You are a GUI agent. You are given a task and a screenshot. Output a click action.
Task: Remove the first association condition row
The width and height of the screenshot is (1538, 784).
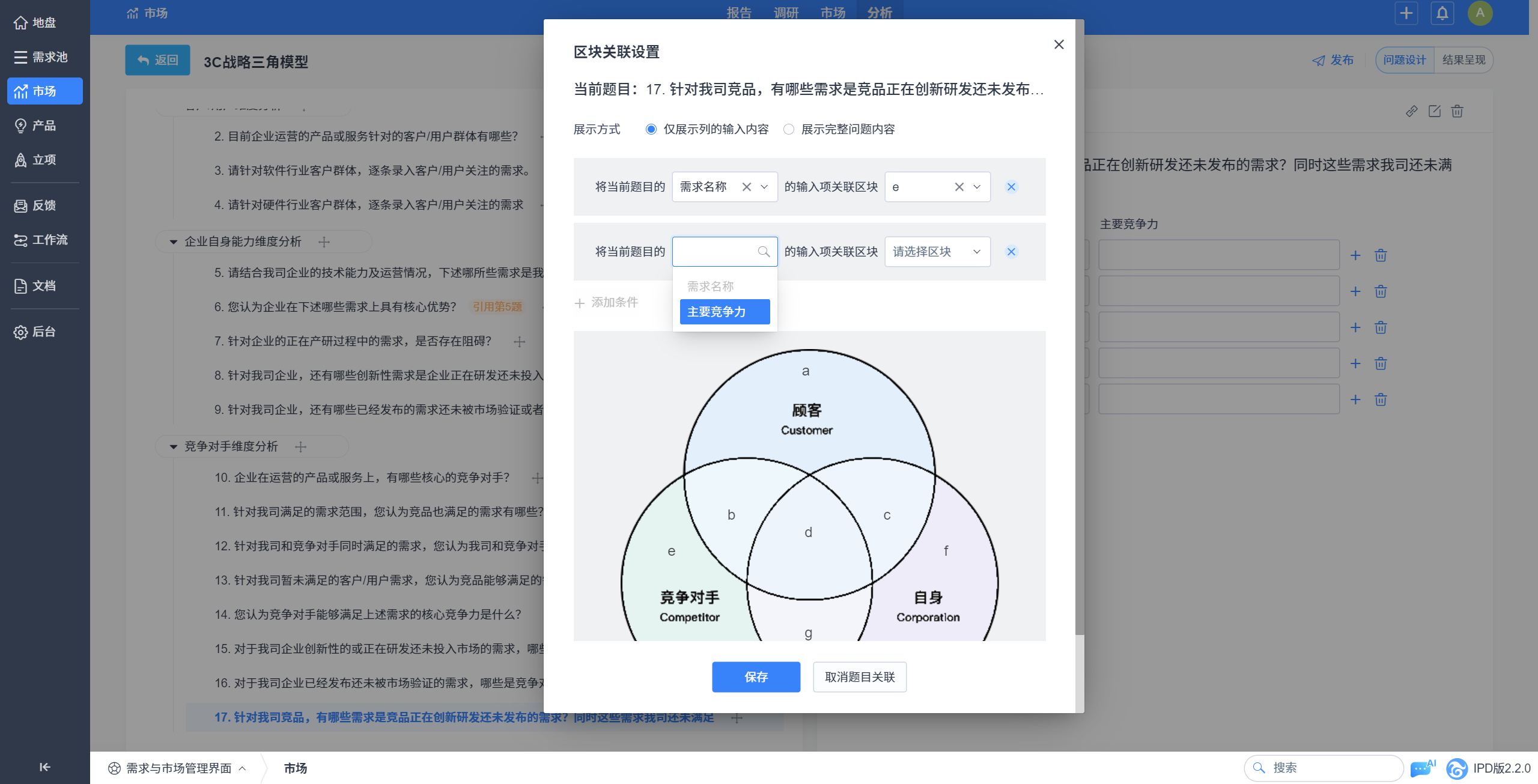pyautogui.click(x=1011, y=187)
